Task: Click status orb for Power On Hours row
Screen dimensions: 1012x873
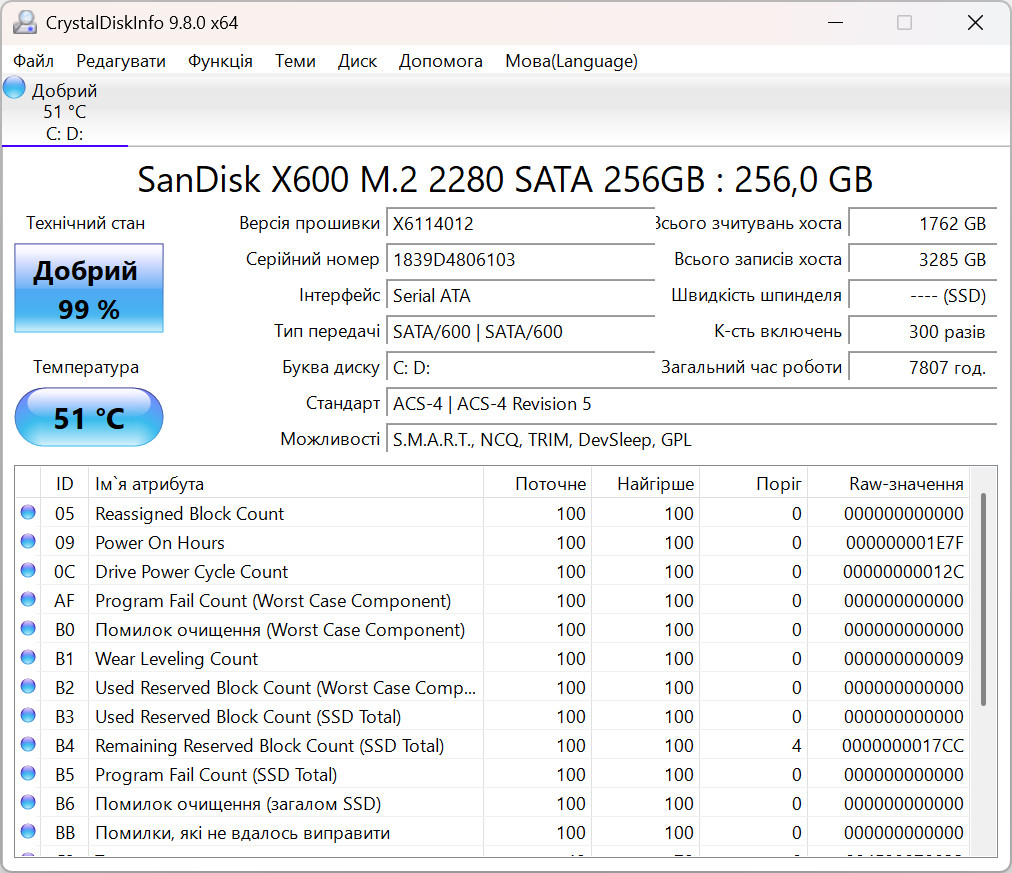Action: (x=28, y=541)
